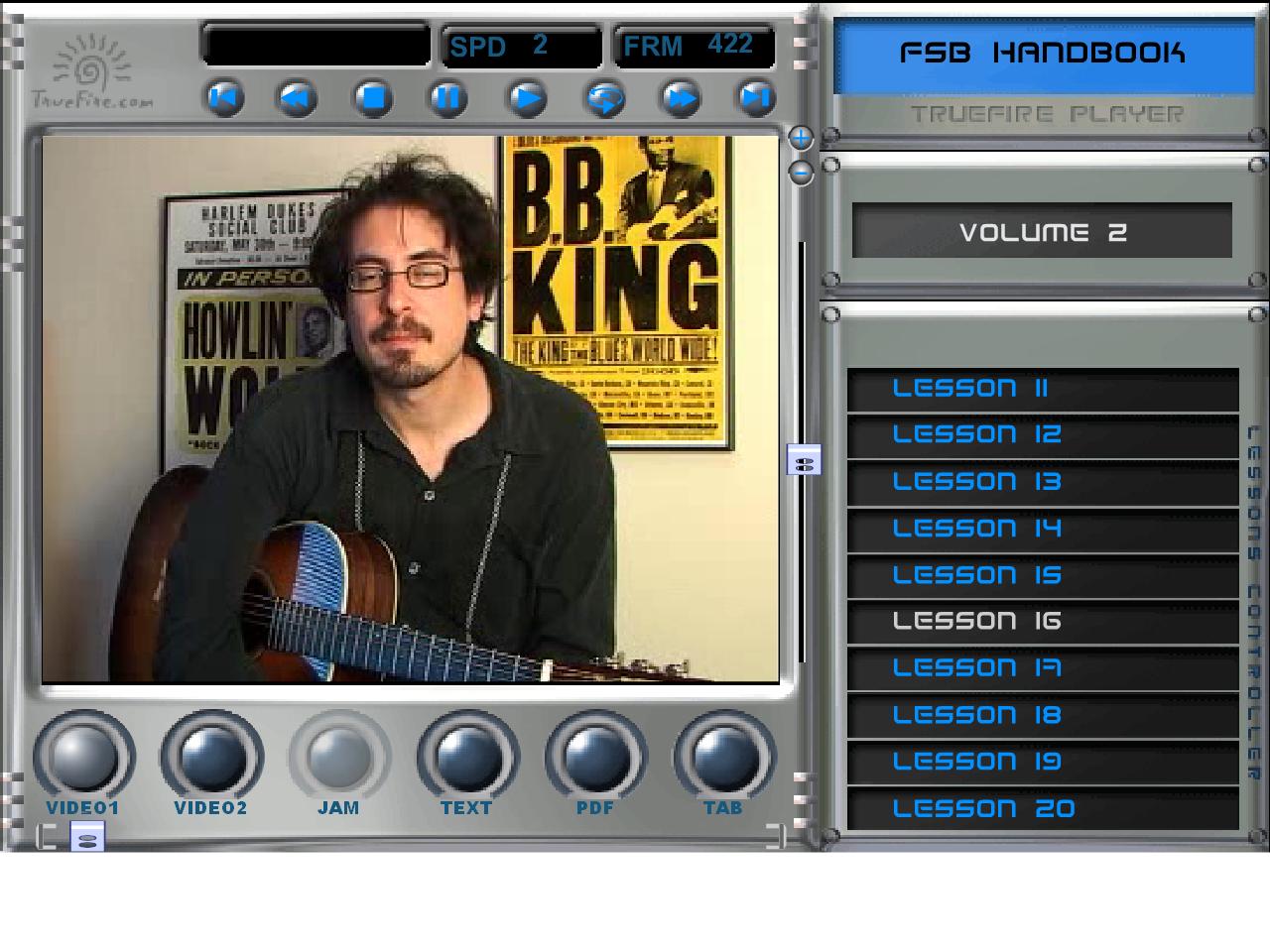Open the VOLUME 2 selector

(1042, 231)
